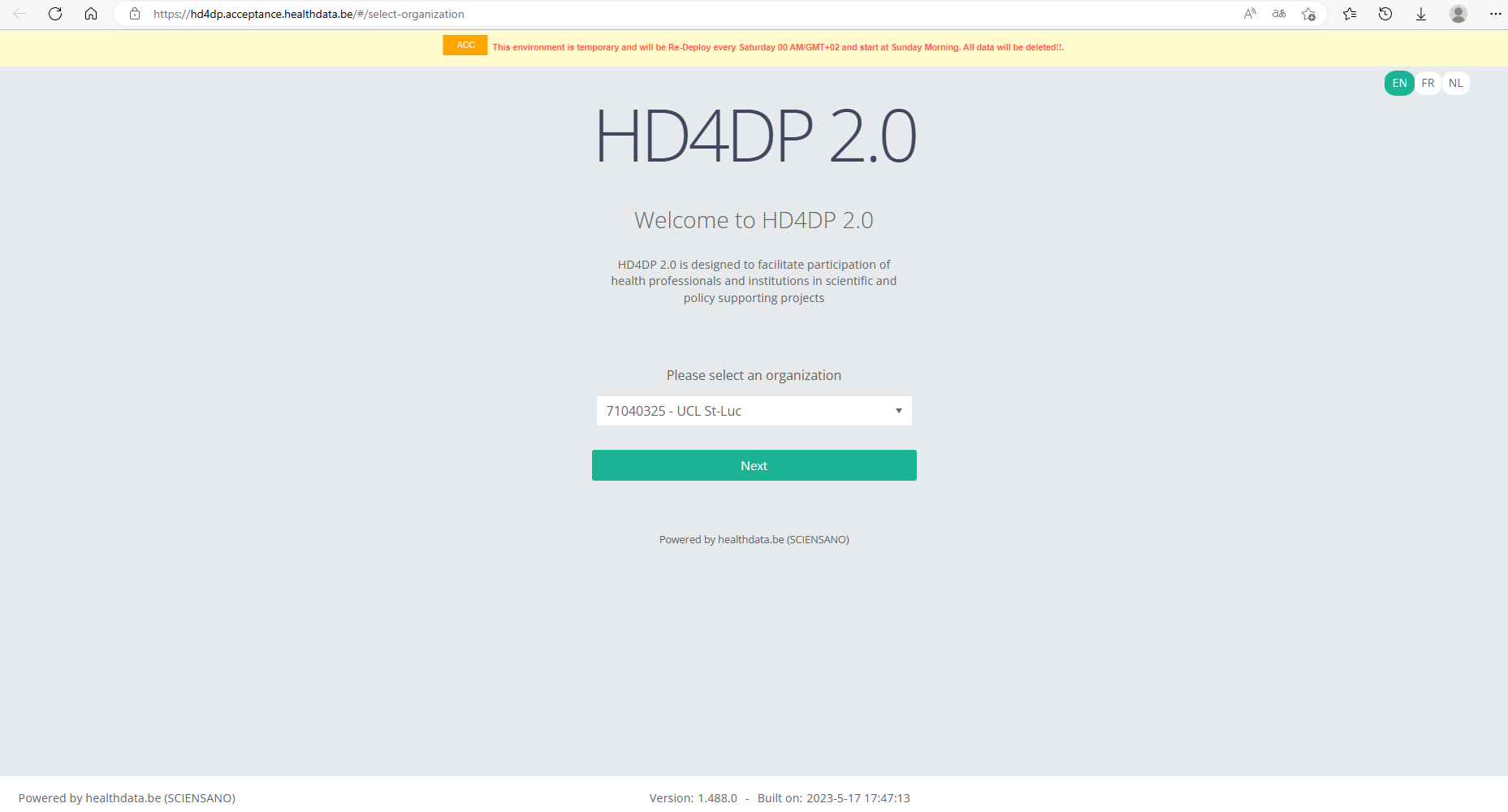View site information lock icon
The height and width of the screenshot is (812, 1508).
click(x=135, y=14)
